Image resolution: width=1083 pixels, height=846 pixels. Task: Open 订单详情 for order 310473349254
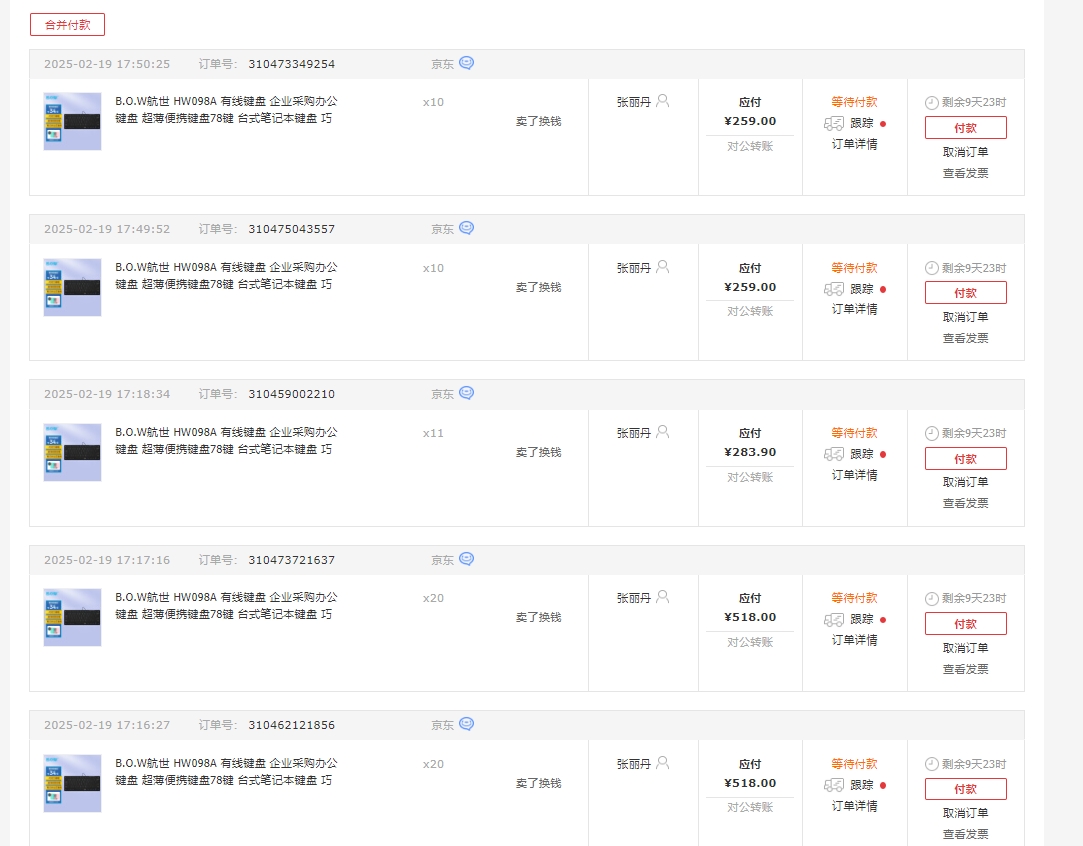854,144
